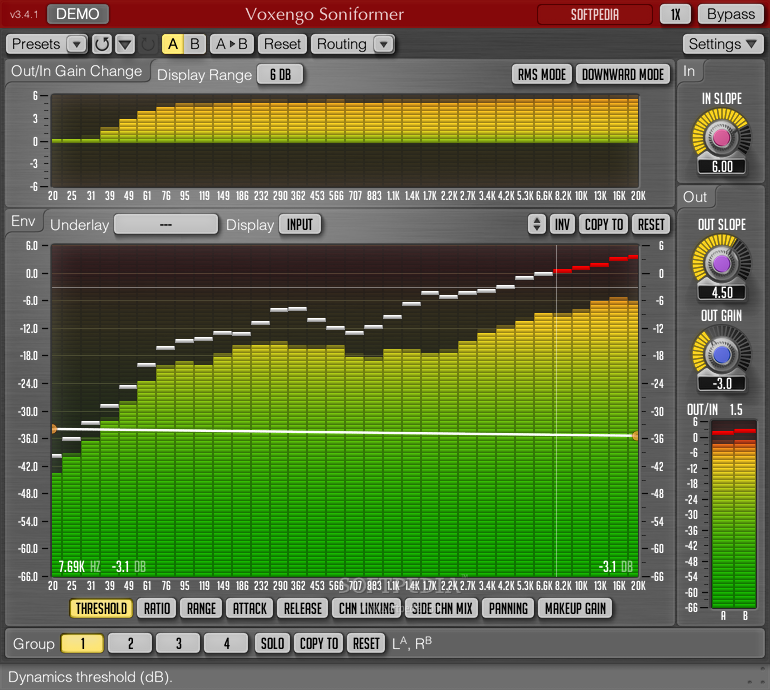This screenshot has width=770, height=690.
Task: Click the '7.69K HZ' frequency readout
Action: tap(79, 567)
